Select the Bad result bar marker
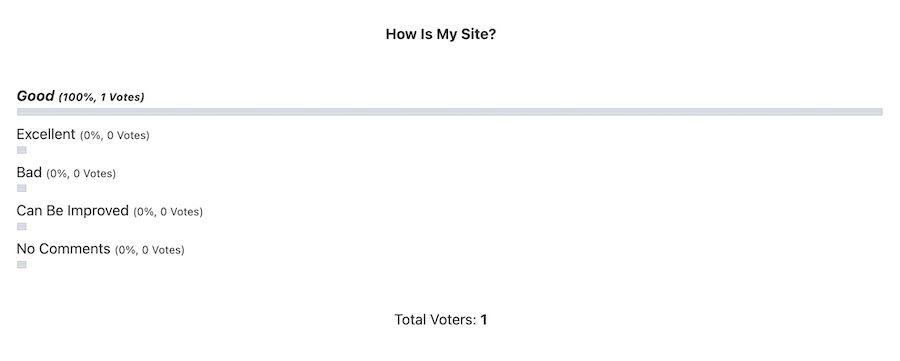The image size is (900, 361). point(22,188)
